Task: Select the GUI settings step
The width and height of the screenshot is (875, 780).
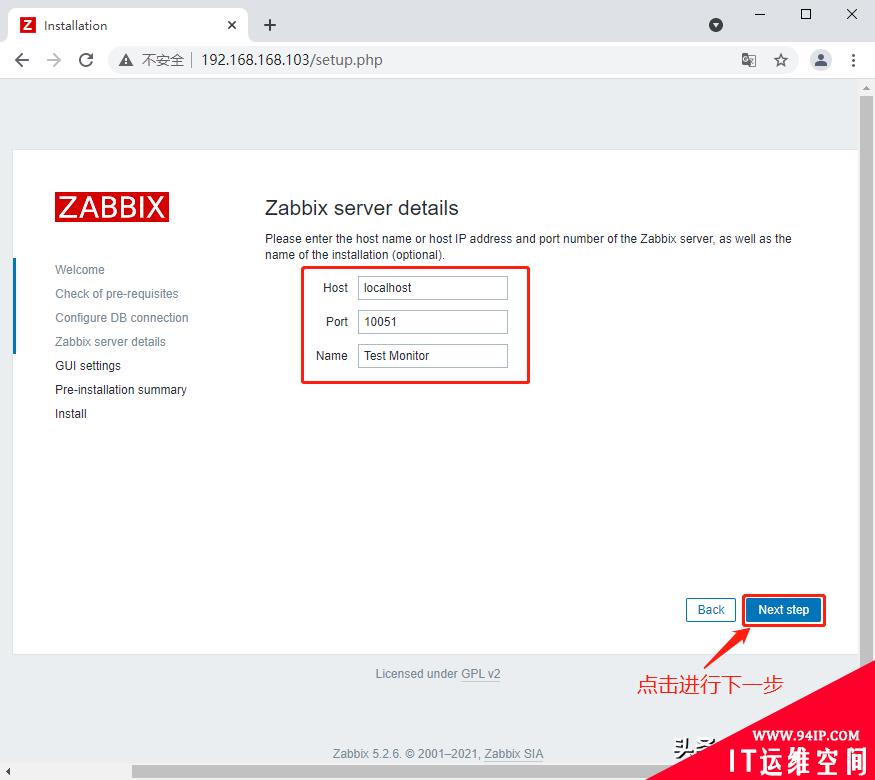Action: point(88,365)
